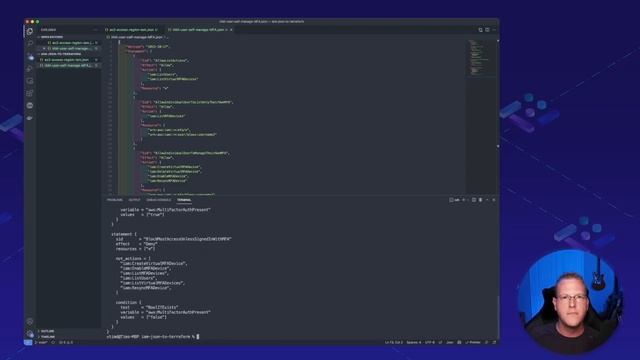Click the split editor icon in editor toolbar
Screen dimensions: 640x360
487,30
